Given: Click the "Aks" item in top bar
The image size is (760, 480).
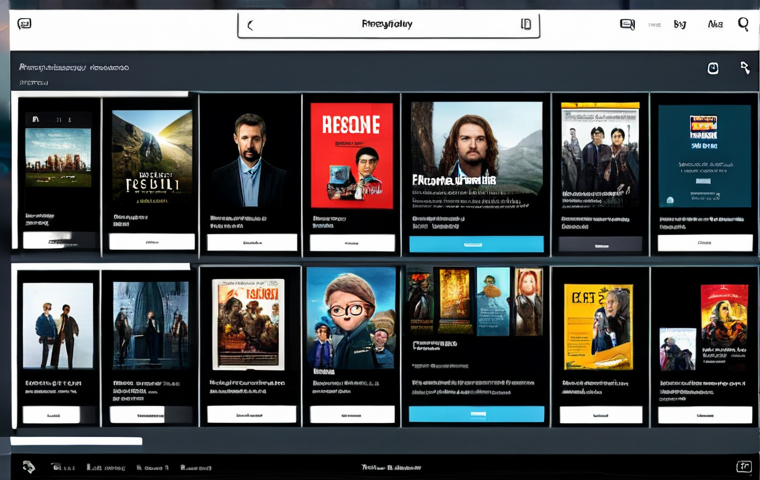Looking at the screenshot, I should [715, 24].
